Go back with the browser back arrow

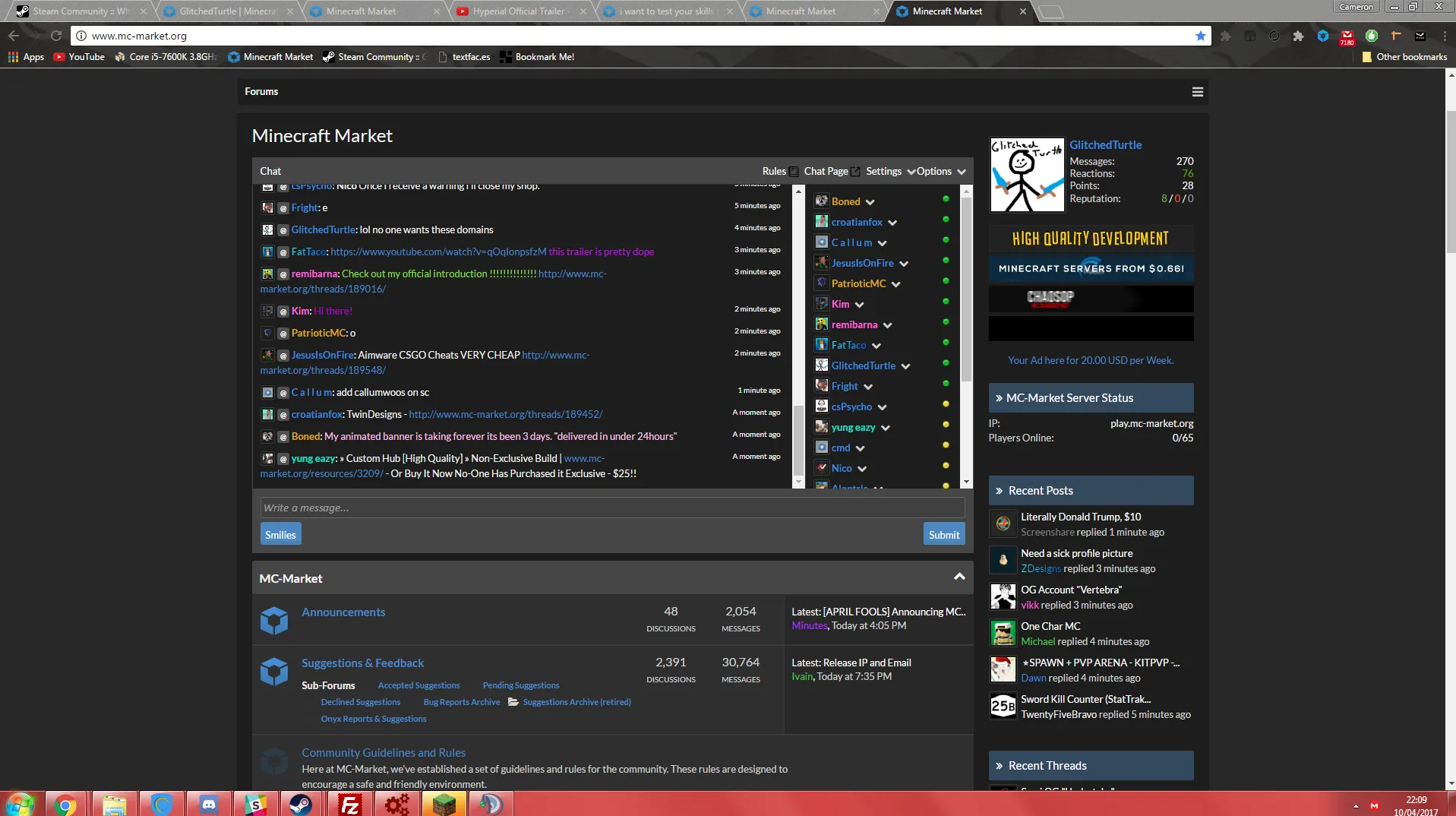click(14, 36)
